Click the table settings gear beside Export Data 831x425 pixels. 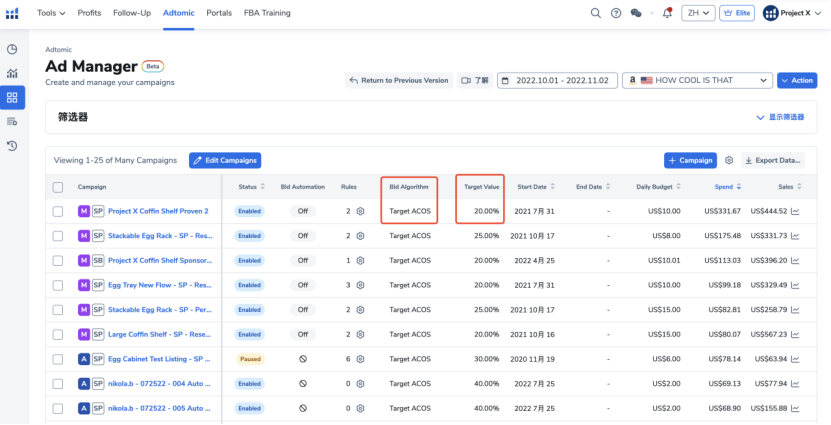729,160
